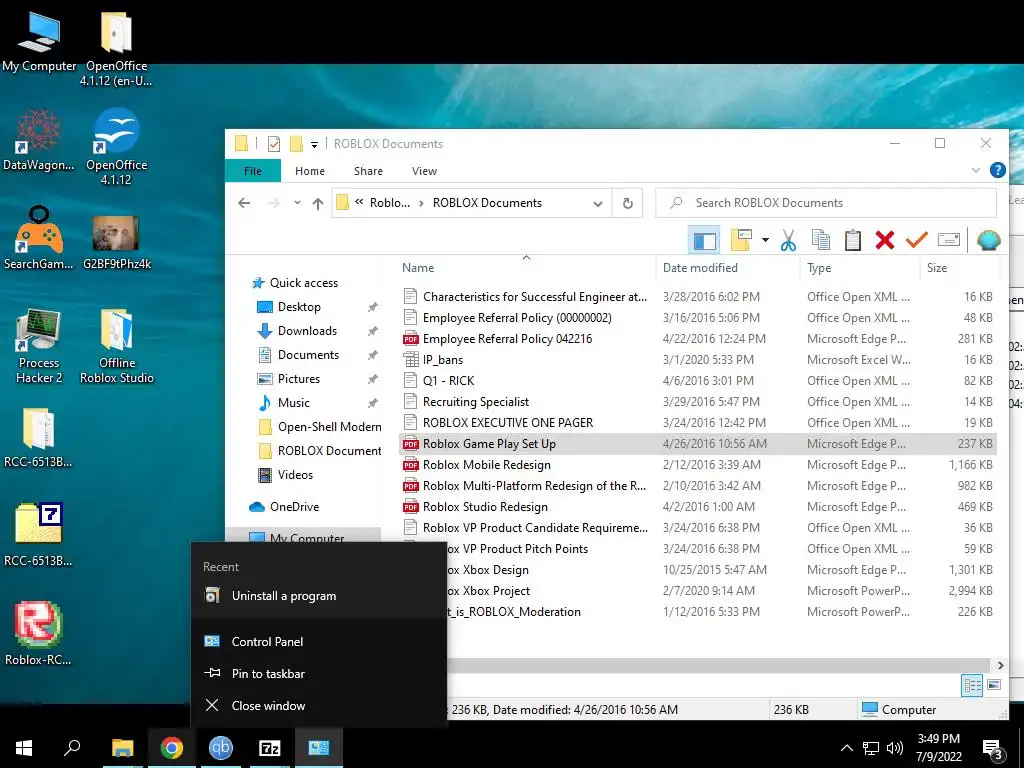Select Quick access in navigation pane
This screenshot has height=768, width=1024.
(x=304, y=283)
